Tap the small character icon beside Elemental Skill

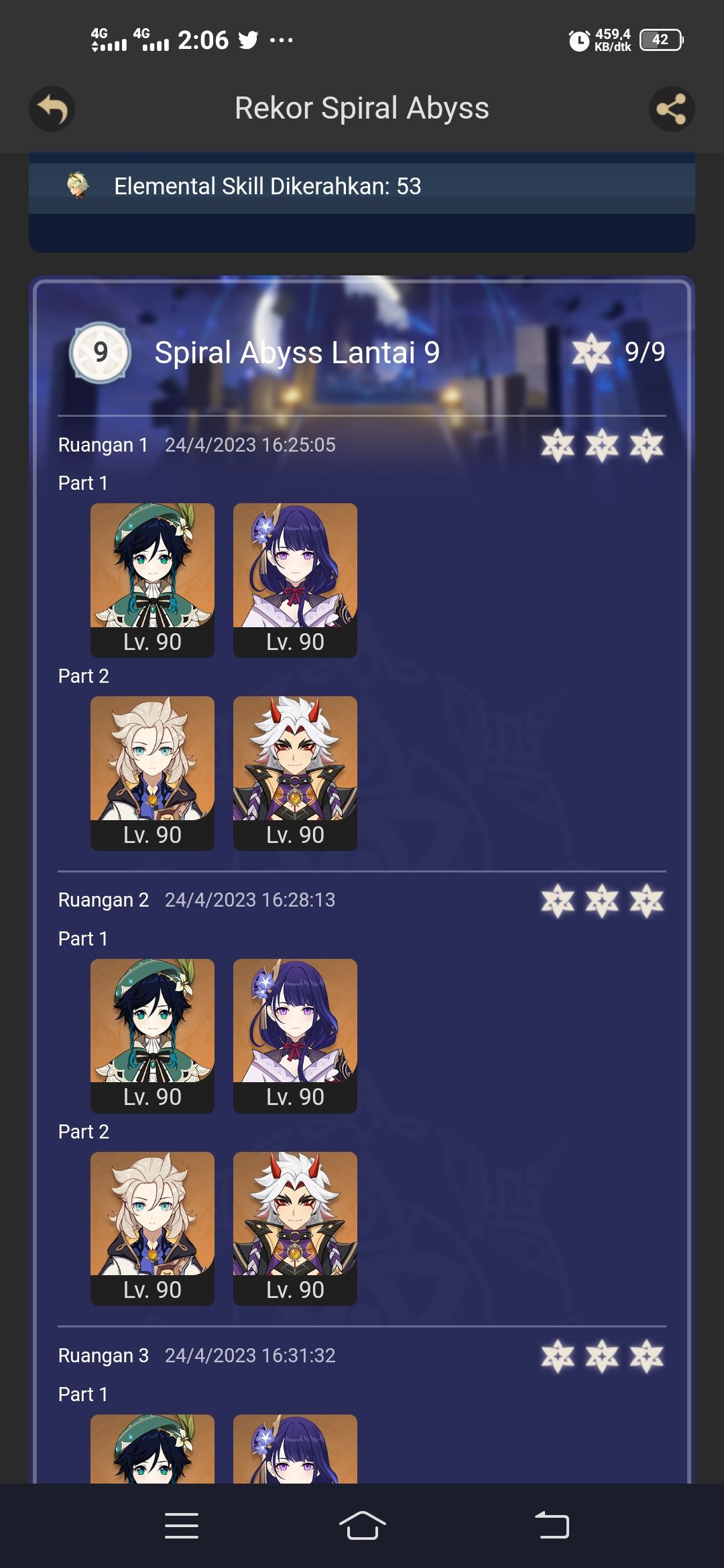[78, 186]
